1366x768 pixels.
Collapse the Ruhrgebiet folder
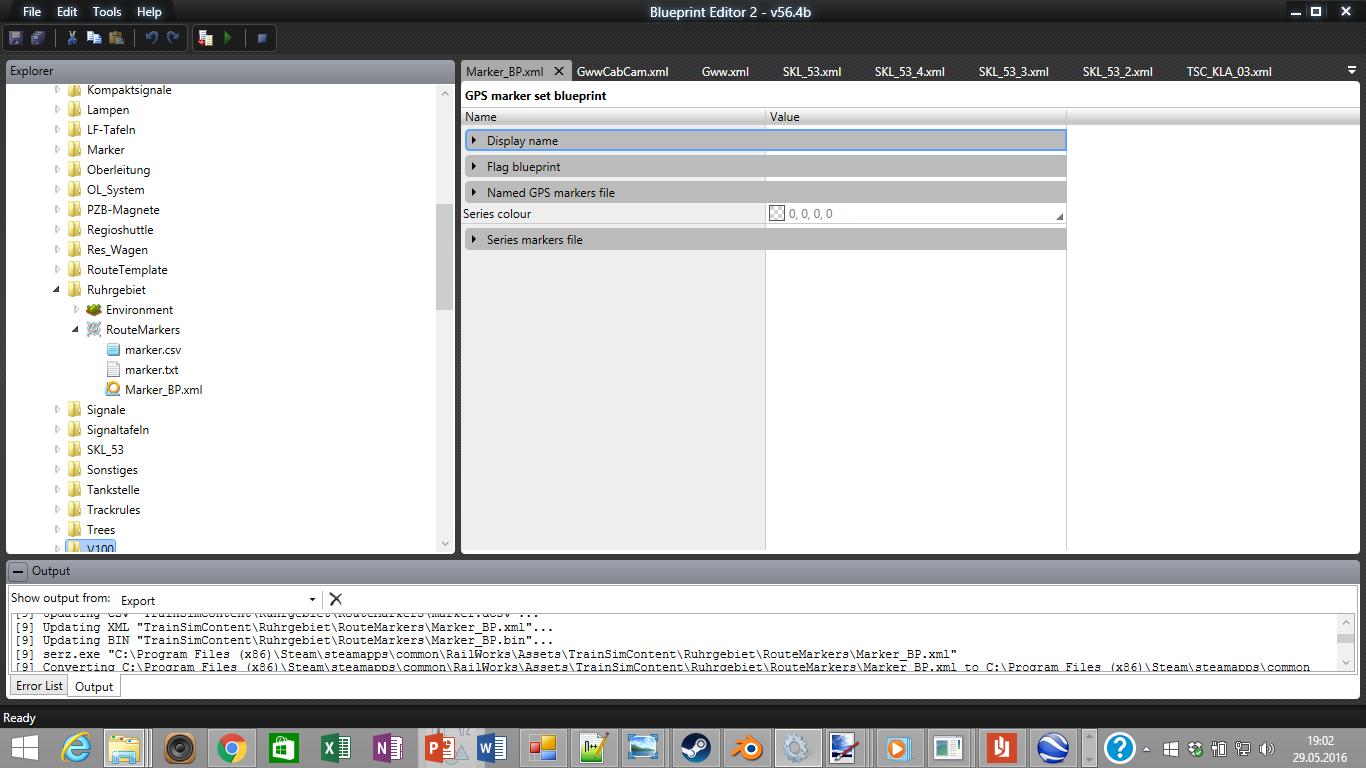57,290
